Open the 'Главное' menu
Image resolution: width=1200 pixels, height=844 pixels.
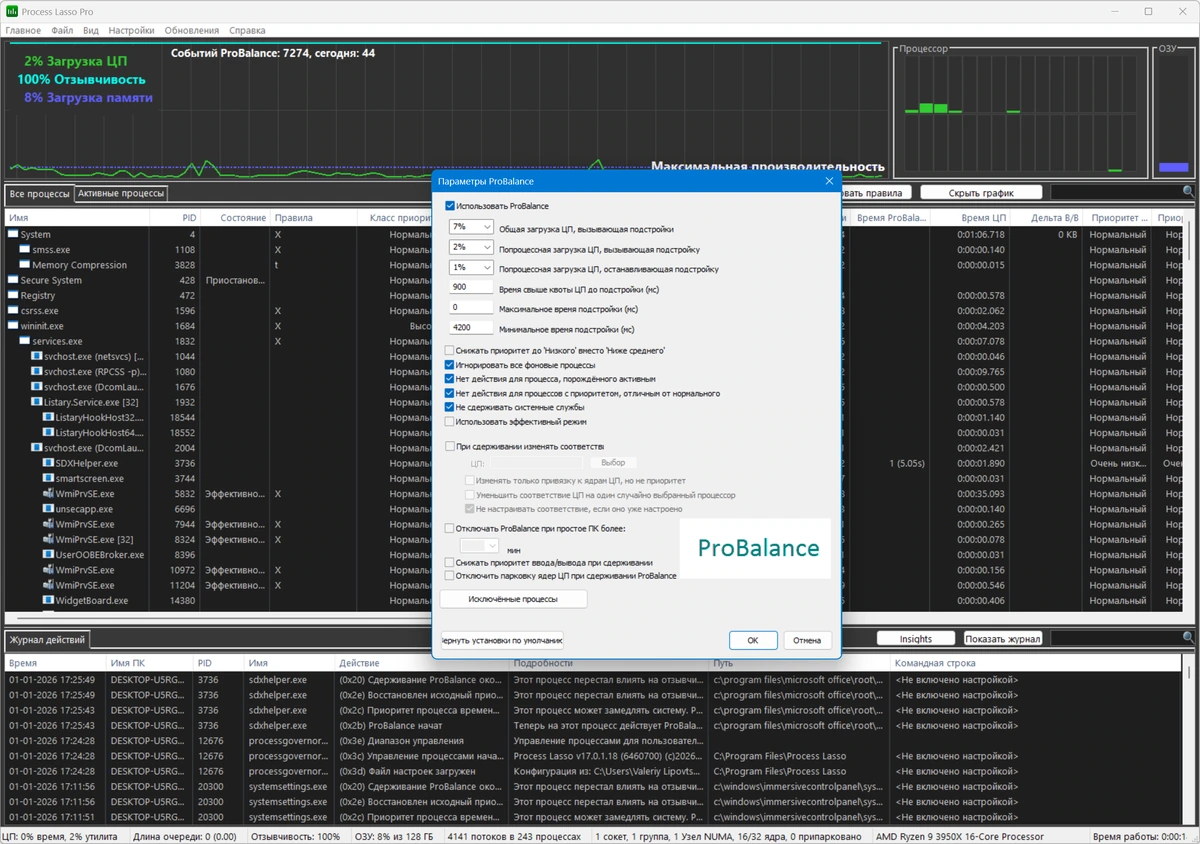[23, 30]
